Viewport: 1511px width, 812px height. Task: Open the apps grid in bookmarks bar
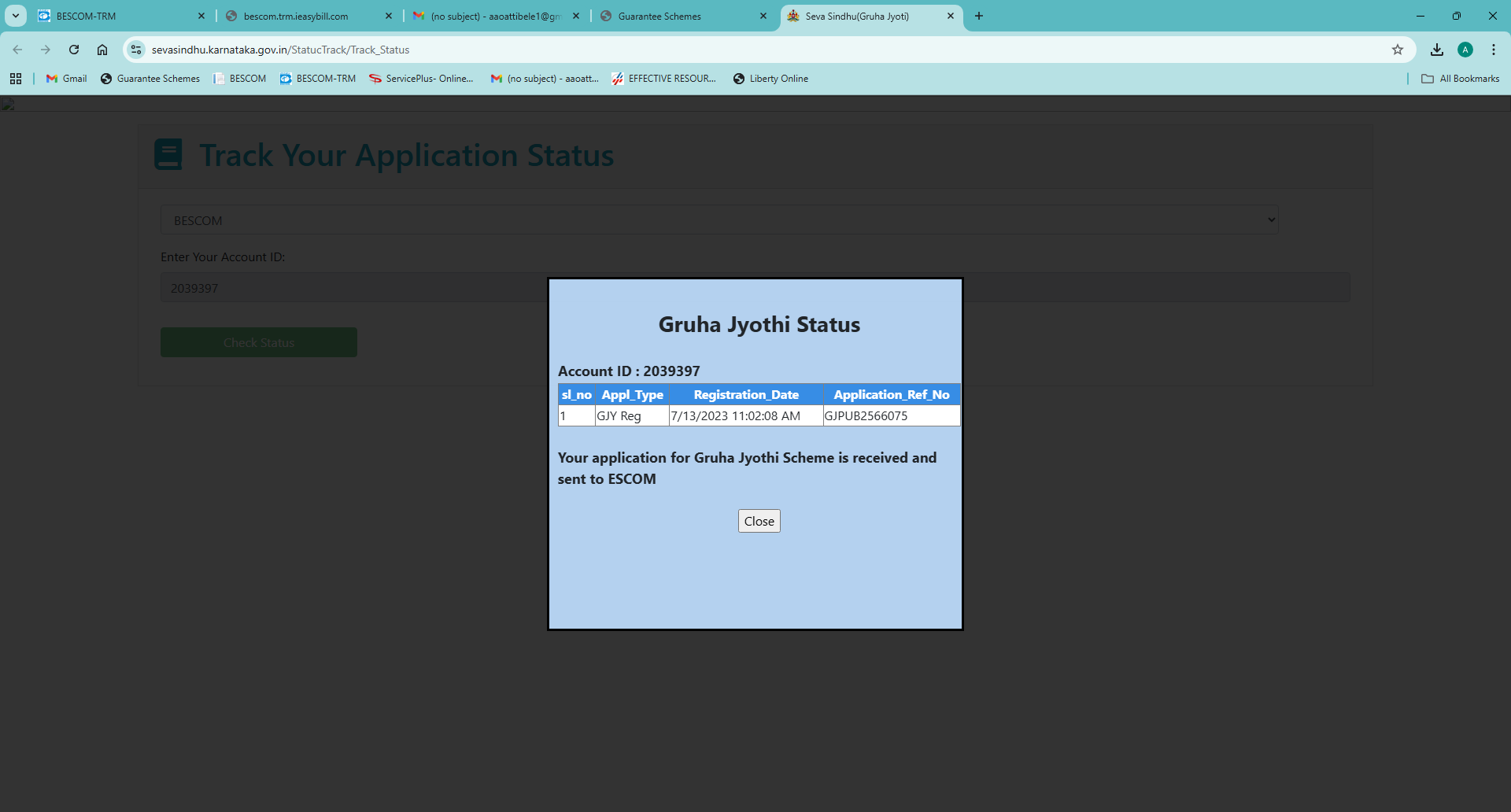(16, 79)
